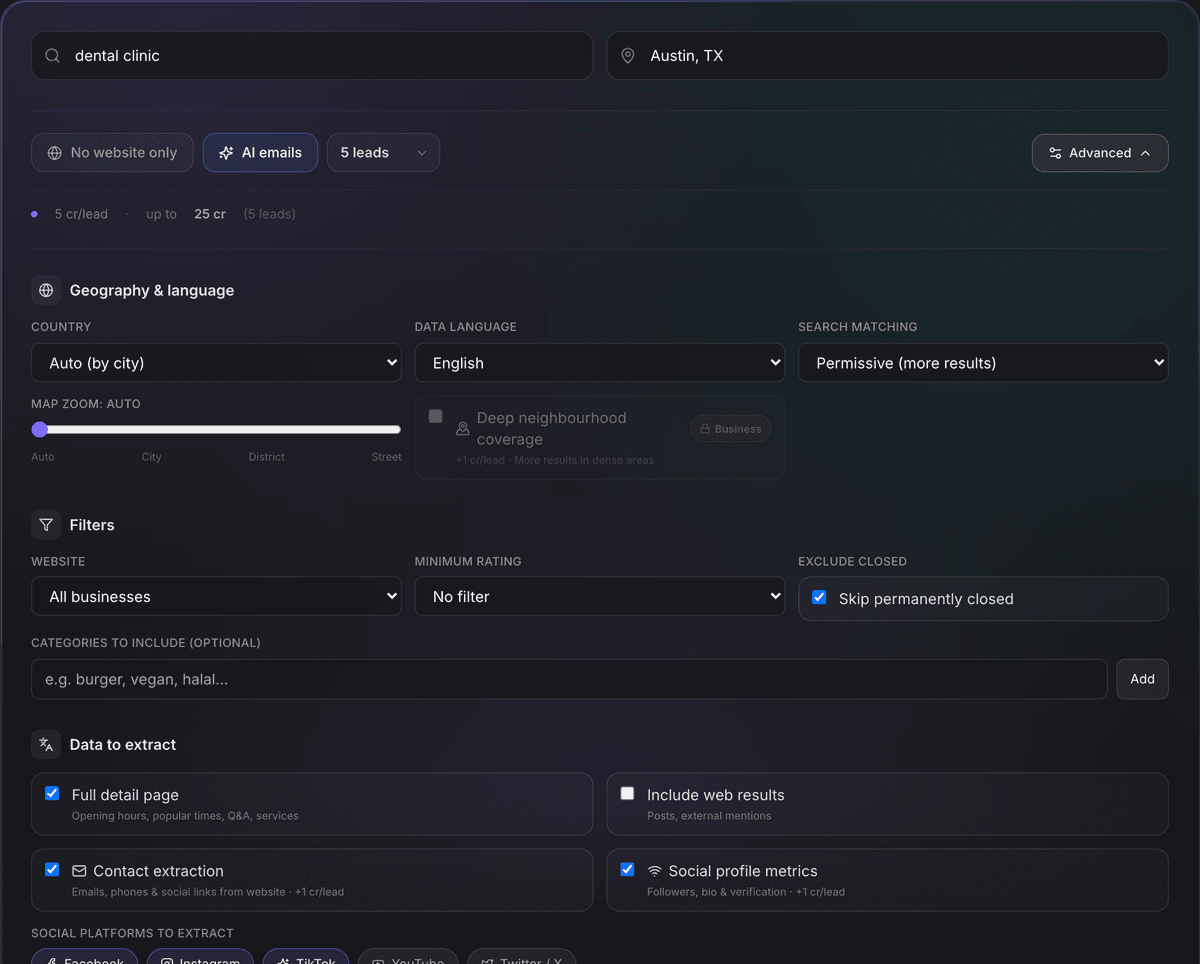Click the Map zoom slider handle
Viewport: 1200px width, 964px height.
pos(40,429)
